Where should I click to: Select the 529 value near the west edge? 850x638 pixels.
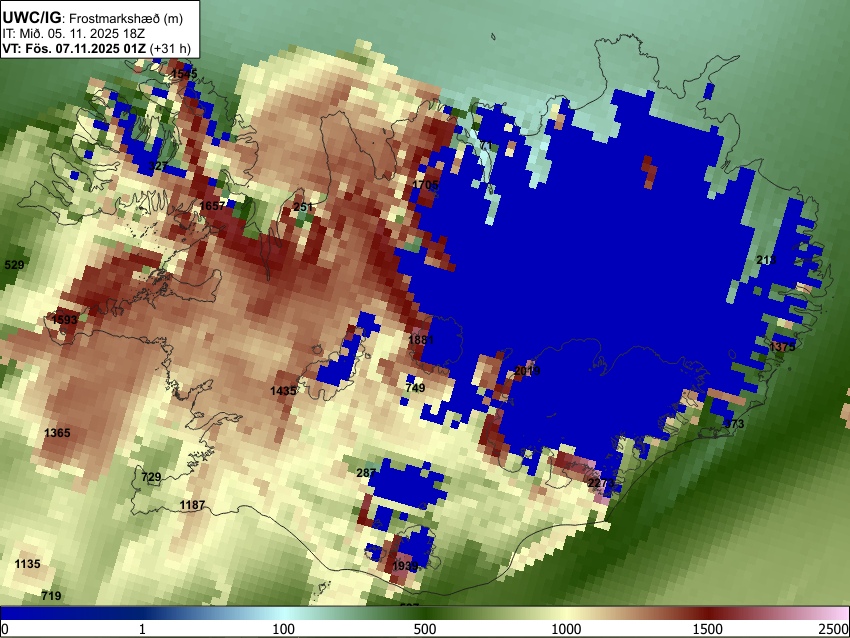(14, 265)
